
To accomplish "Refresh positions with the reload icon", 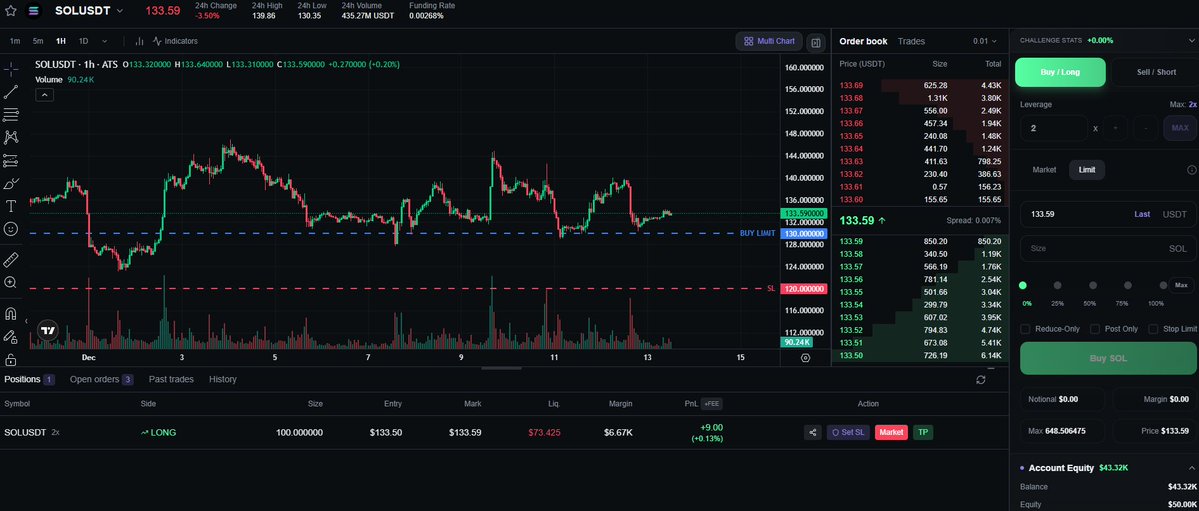I will pyautogui.click(x=981, y=379).
